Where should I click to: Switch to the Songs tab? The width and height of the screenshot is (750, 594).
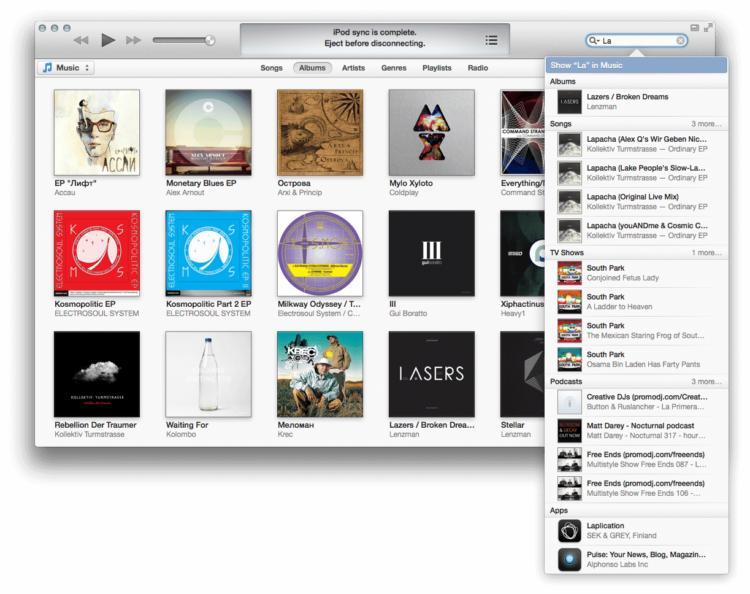pos(271,68)
